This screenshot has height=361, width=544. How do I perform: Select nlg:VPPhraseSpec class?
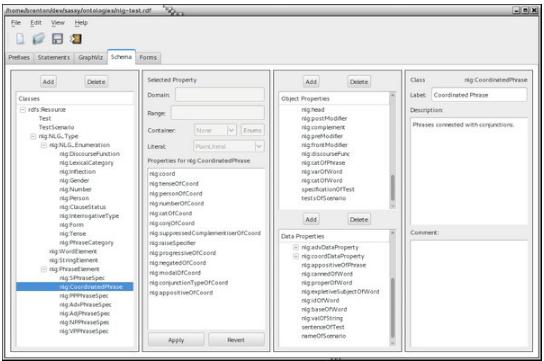click(84, 331)
